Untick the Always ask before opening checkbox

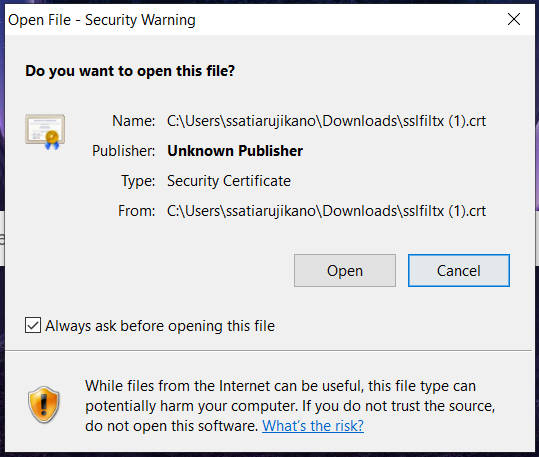click(x=33, y=325)
